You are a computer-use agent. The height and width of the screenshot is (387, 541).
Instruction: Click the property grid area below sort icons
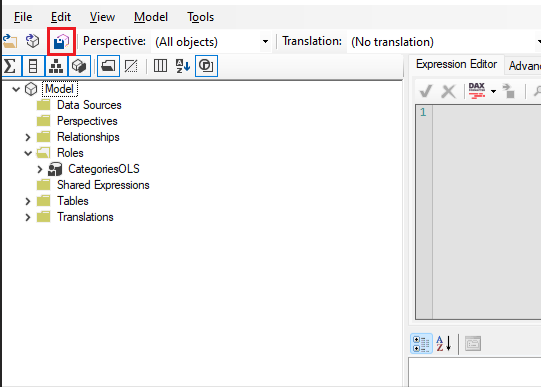(x=475, y=372)
